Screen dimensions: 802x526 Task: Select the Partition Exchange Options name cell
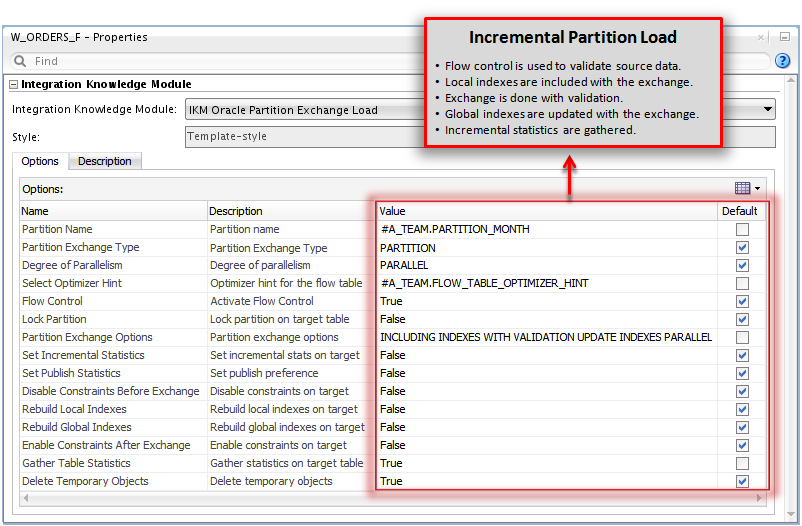113,337
